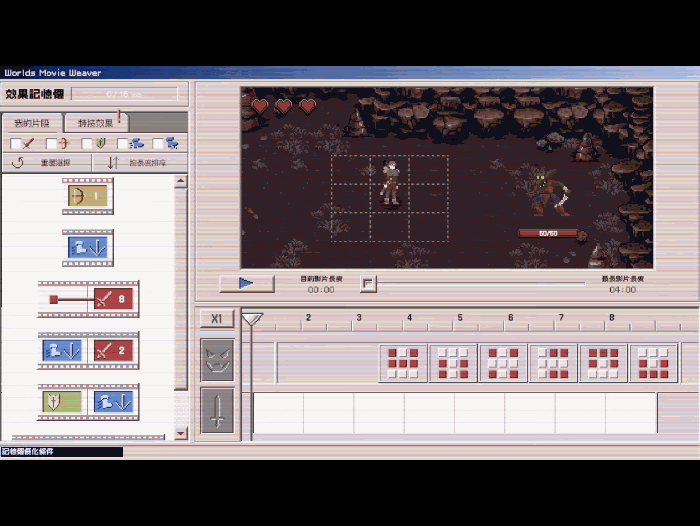Select the sword player track icon
Screen dimensions: 700x526
[x=217, y=410]
